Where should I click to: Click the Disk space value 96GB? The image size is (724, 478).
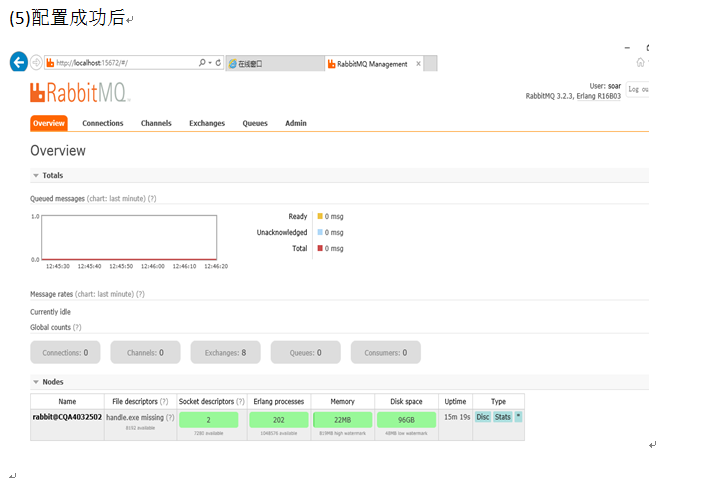click(406, 420)
